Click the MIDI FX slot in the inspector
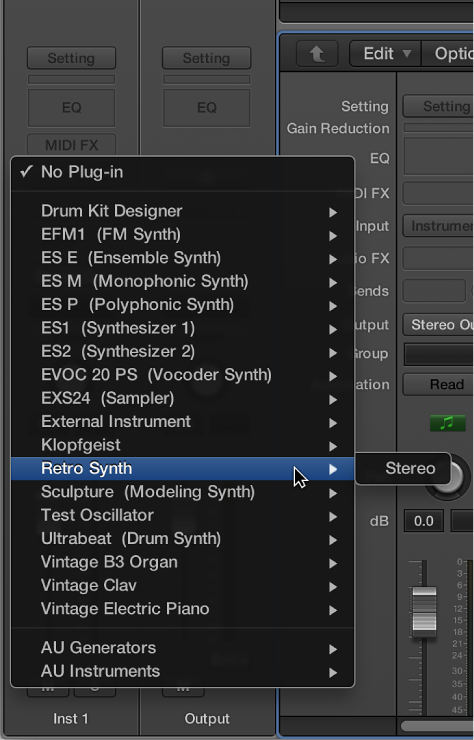Viewport: 474px width, 740px height. tap(438, 193)
